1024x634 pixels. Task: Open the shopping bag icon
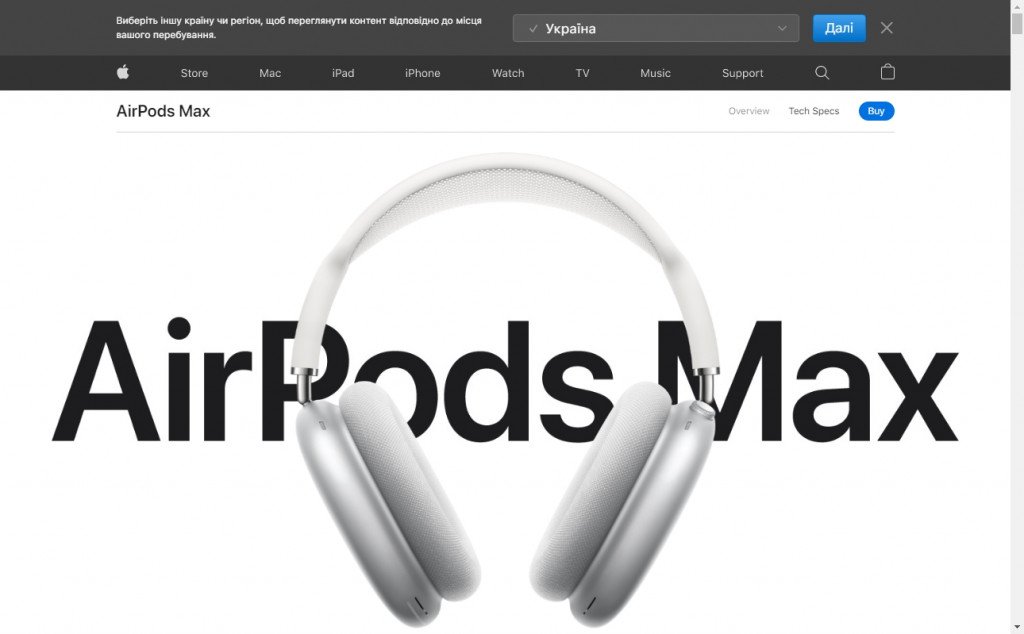(x=888, y=72)
